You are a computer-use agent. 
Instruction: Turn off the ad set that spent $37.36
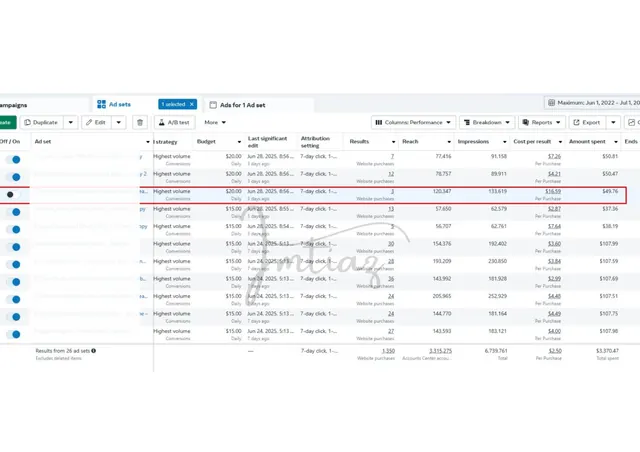coord(13,212)
